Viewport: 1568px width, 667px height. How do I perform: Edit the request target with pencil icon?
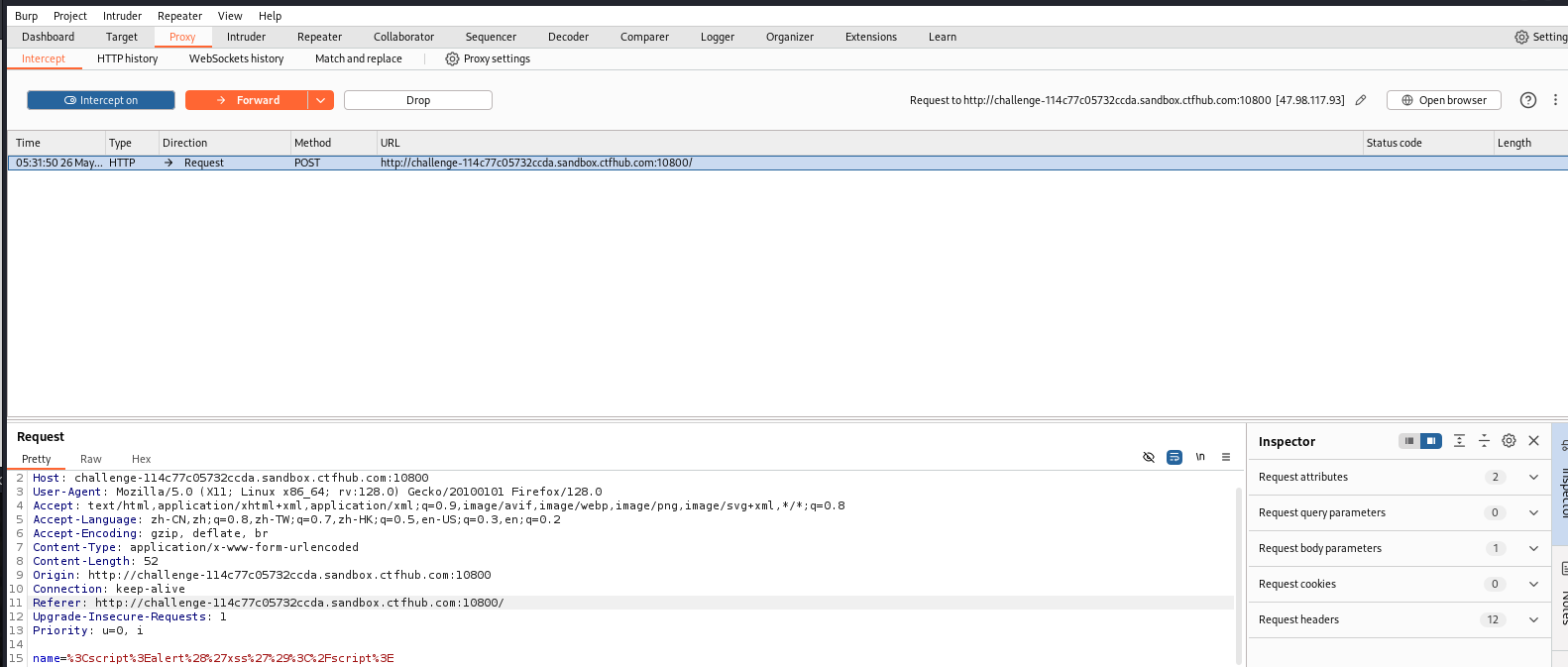coord(1361,100)
